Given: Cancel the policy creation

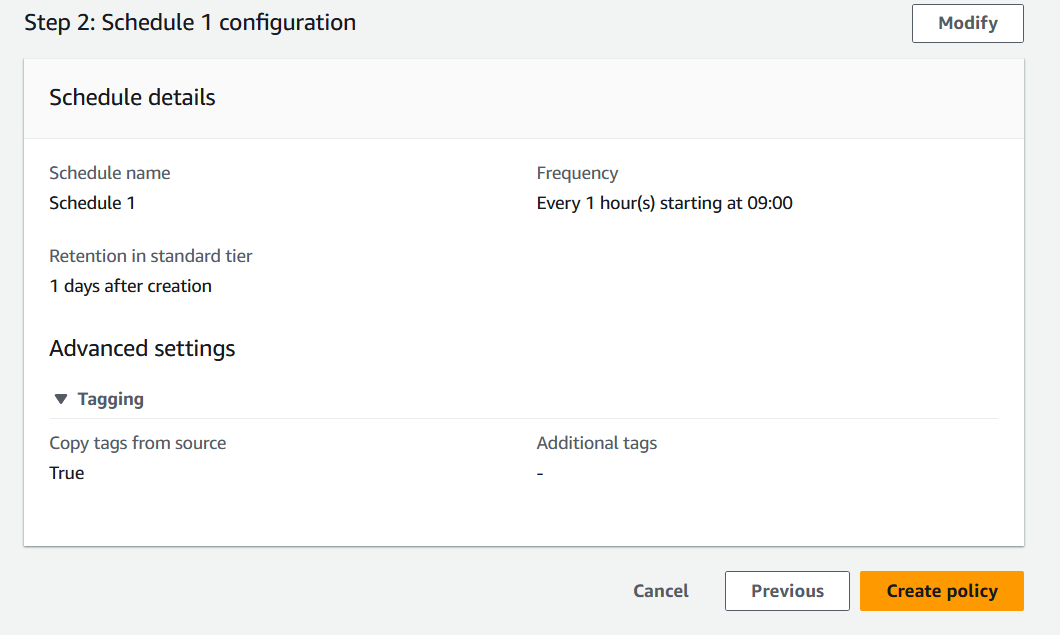Looking at the screenshot, I should (x=660, y=591).
